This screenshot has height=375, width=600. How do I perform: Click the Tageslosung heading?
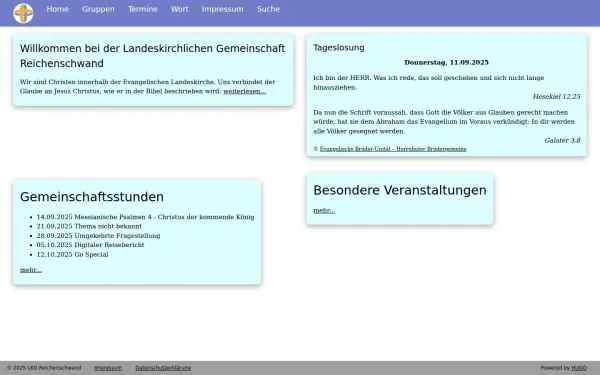[x=339, y=48]
